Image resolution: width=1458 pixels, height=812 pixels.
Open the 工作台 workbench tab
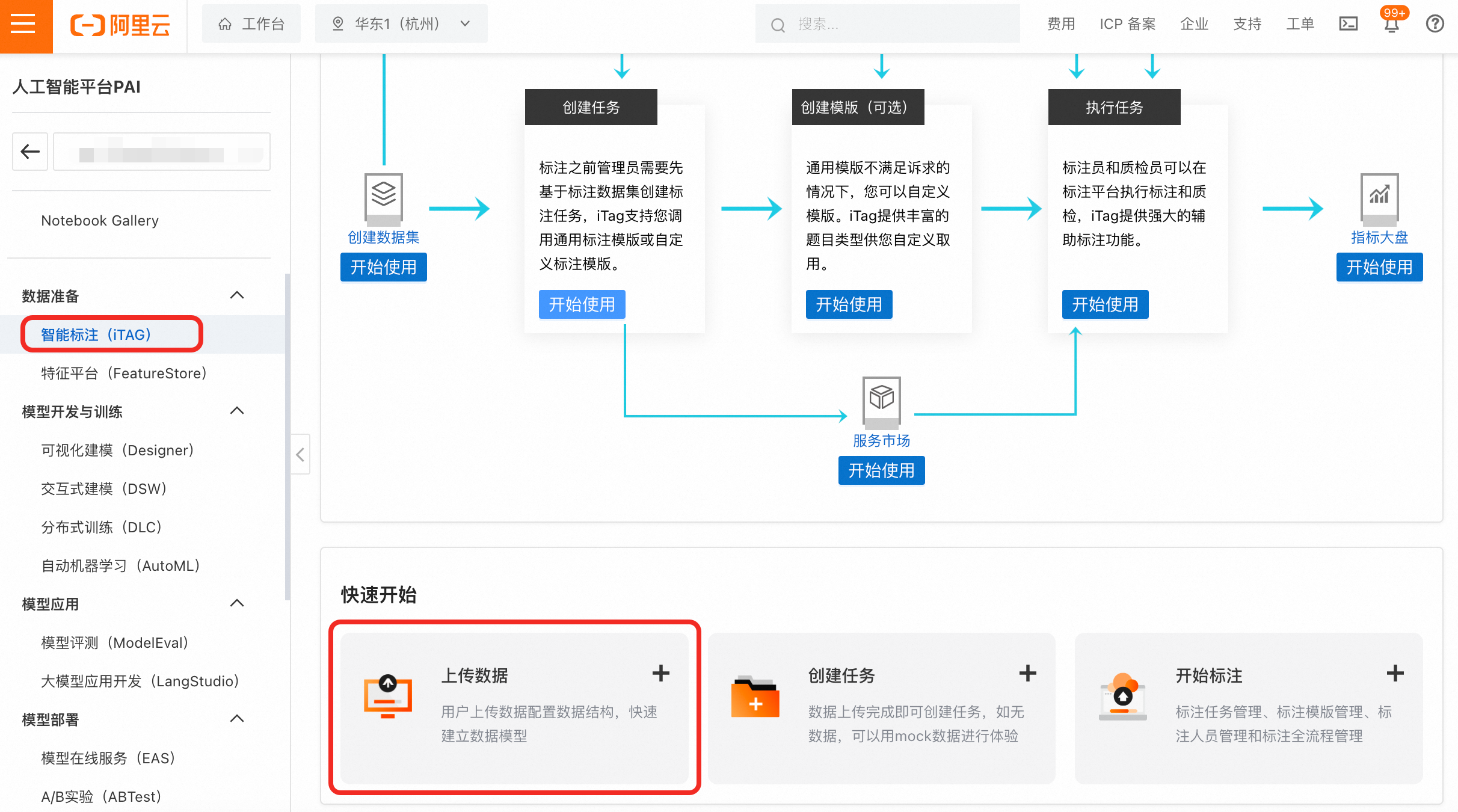[251, 24]
